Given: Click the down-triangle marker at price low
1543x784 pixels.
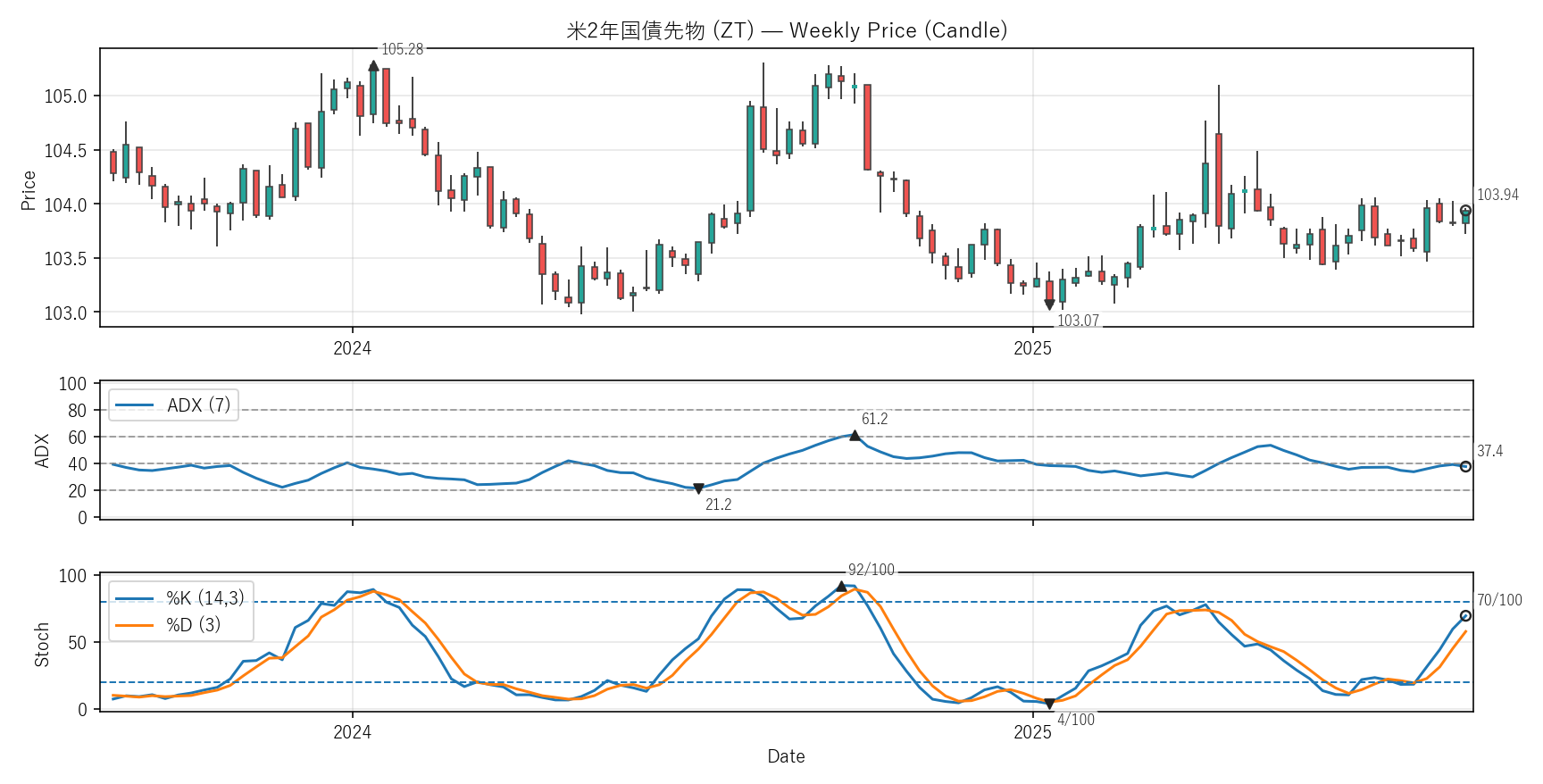Looking at the screenshot, I should pyautogui.click(x=1049, y=305).
